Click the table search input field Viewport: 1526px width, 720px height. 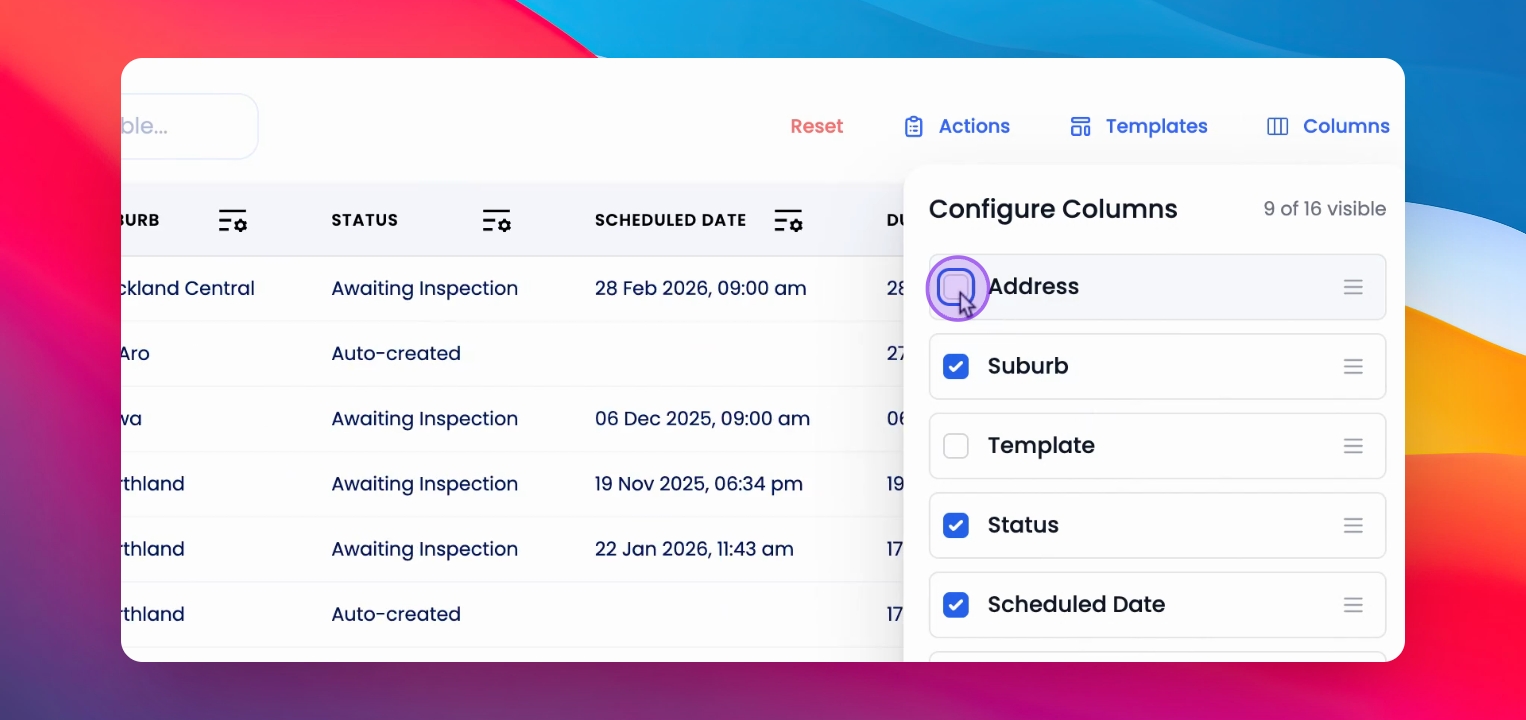(x=189, y=127)
